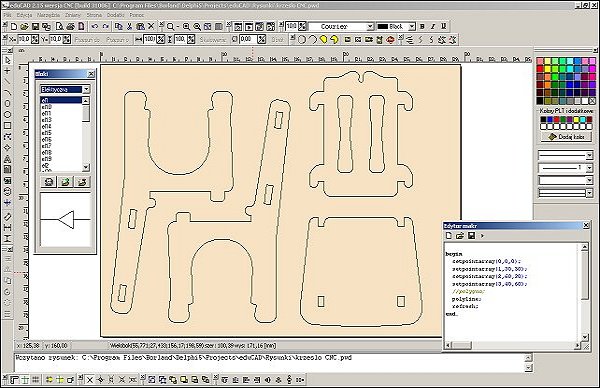Pick the bright red color swatch
This screenshot has height=388, width=600.
pyautogui.click(x=540, y=69)
